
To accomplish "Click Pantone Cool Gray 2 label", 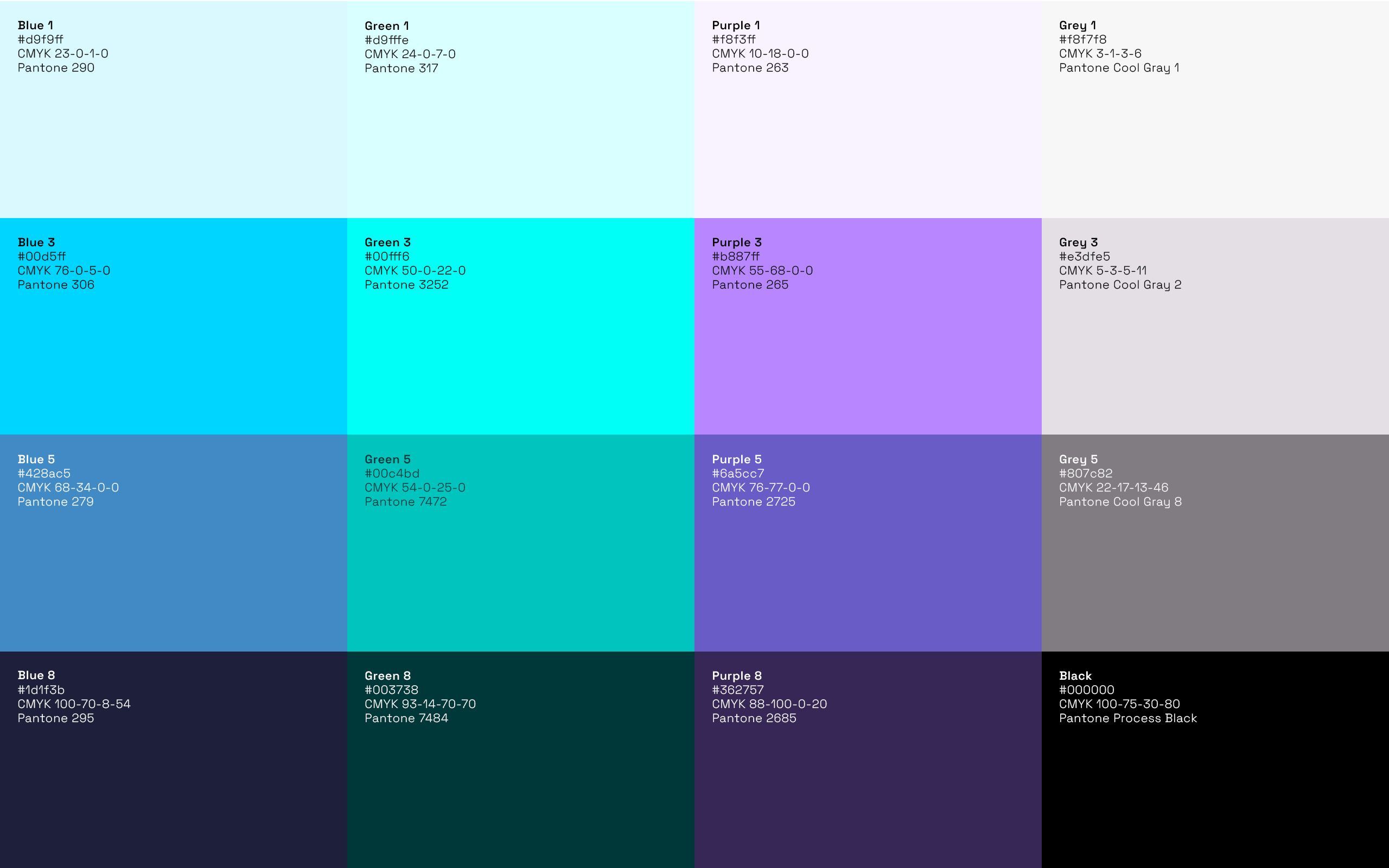I will (1120, 285).
